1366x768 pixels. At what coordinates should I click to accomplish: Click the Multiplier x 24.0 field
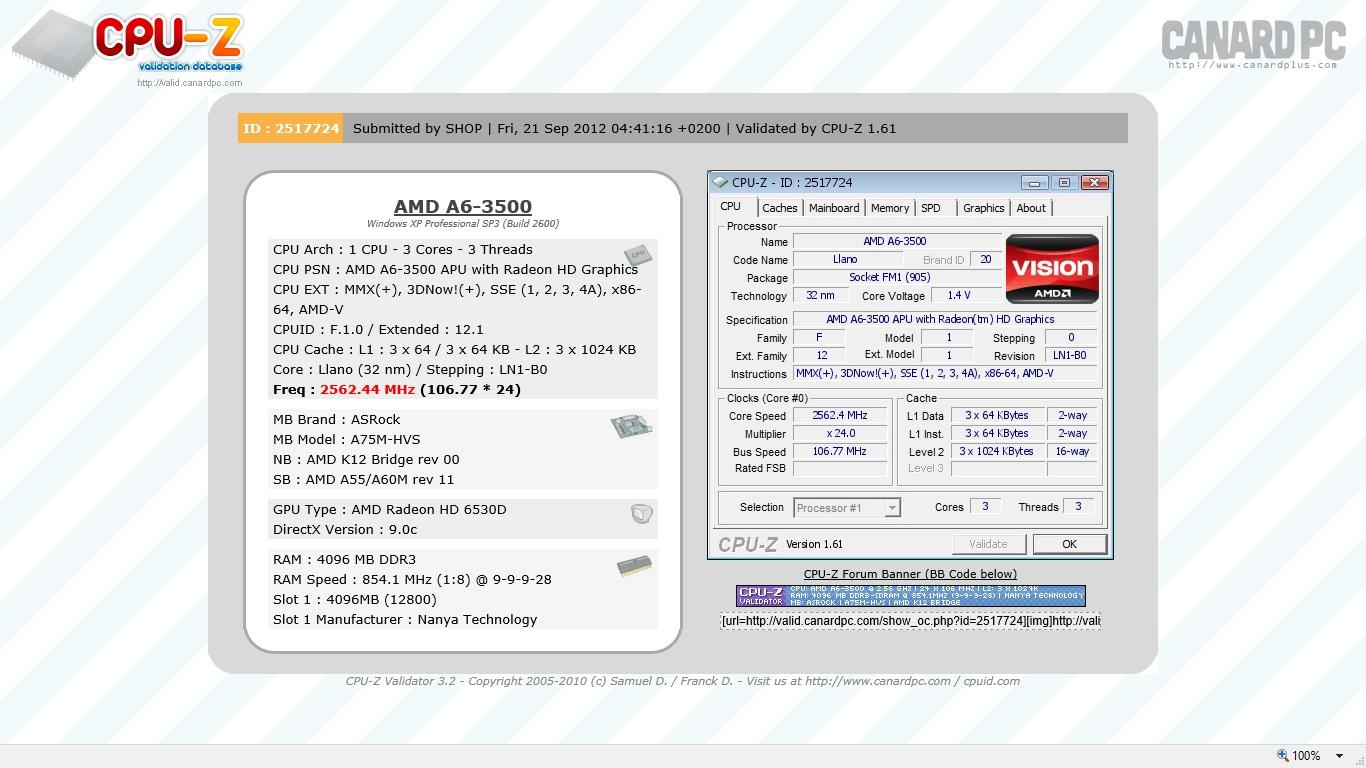[x=840, y=434]
